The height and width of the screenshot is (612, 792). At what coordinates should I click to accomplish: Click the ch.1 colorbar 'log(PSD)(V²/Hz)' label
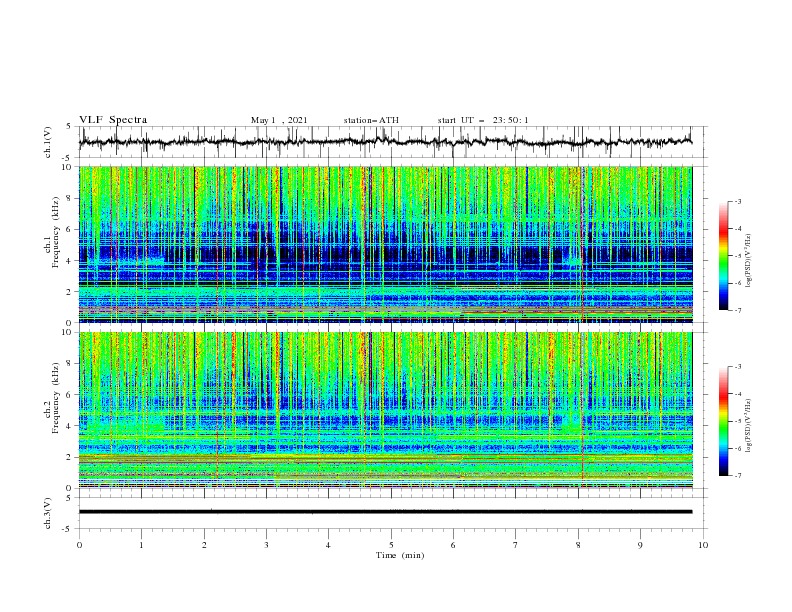coord(748,261)
